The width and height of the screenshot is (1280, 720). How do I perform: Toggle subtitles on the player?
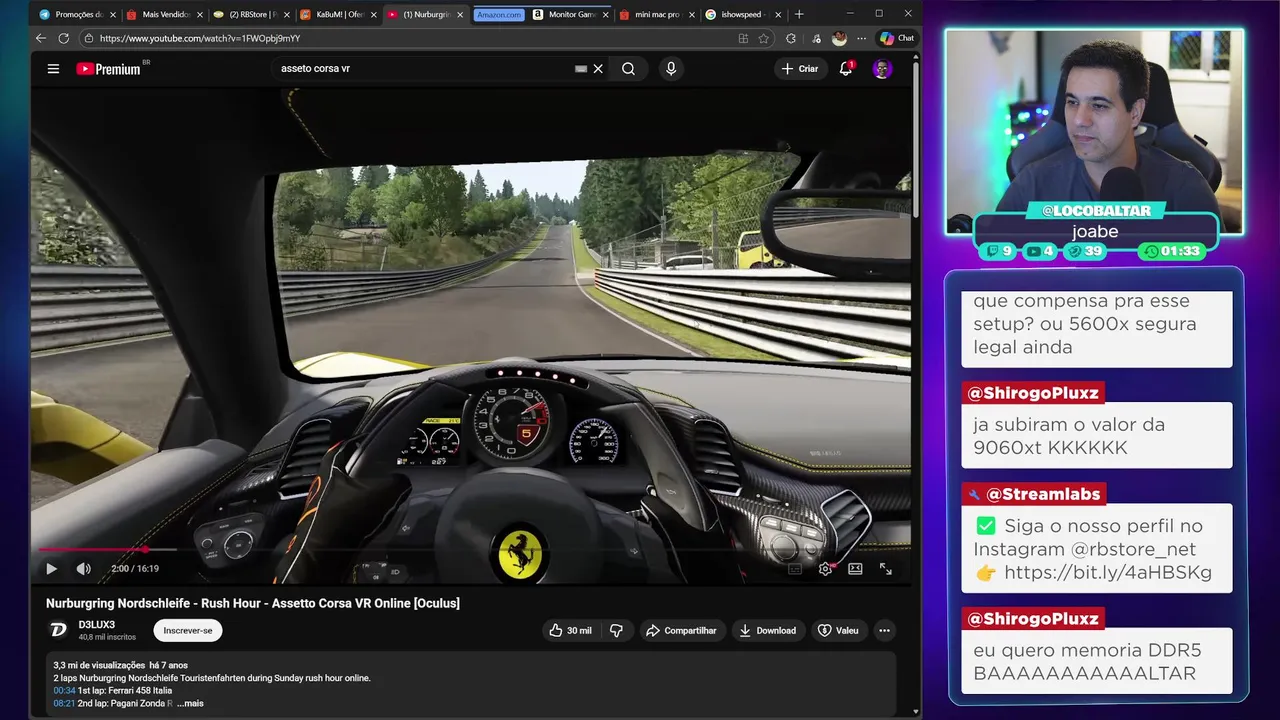click(x=795, y=569)
